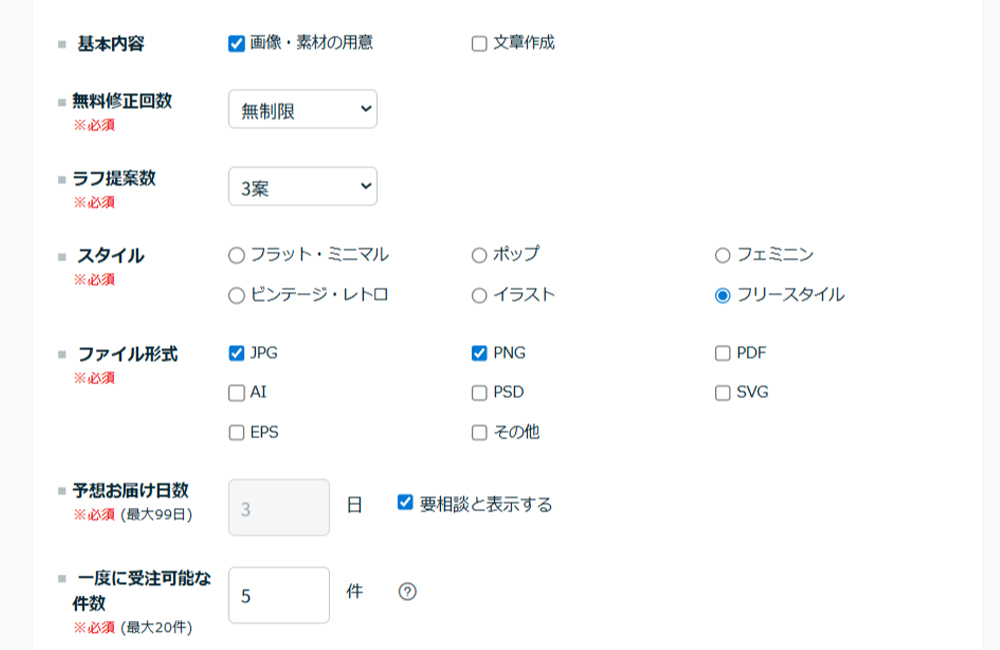
Task: Select the イラスト style radio
Action: (x=479, y=296)
